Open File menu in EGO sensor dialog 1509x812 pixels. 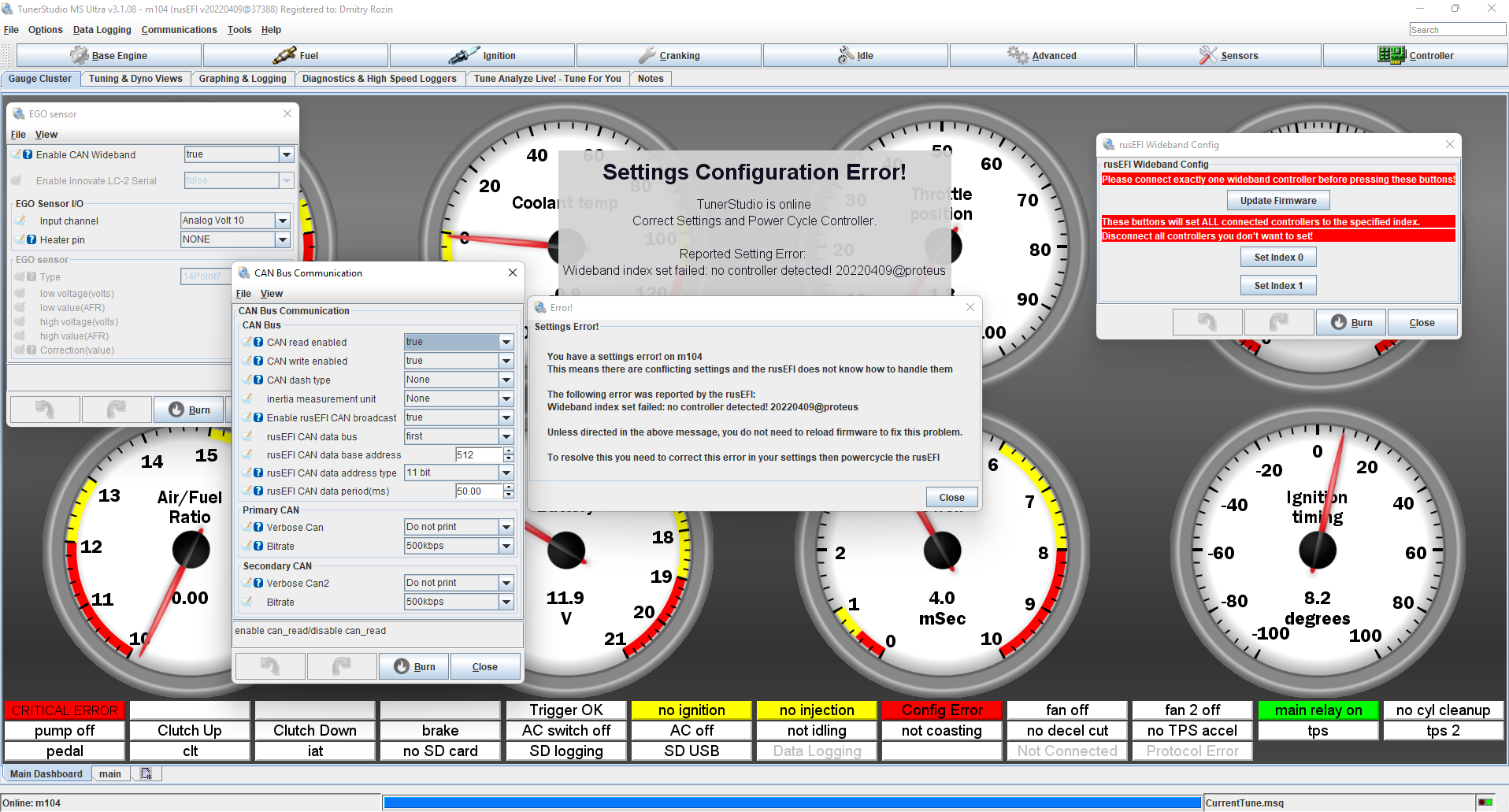[18, 135]
